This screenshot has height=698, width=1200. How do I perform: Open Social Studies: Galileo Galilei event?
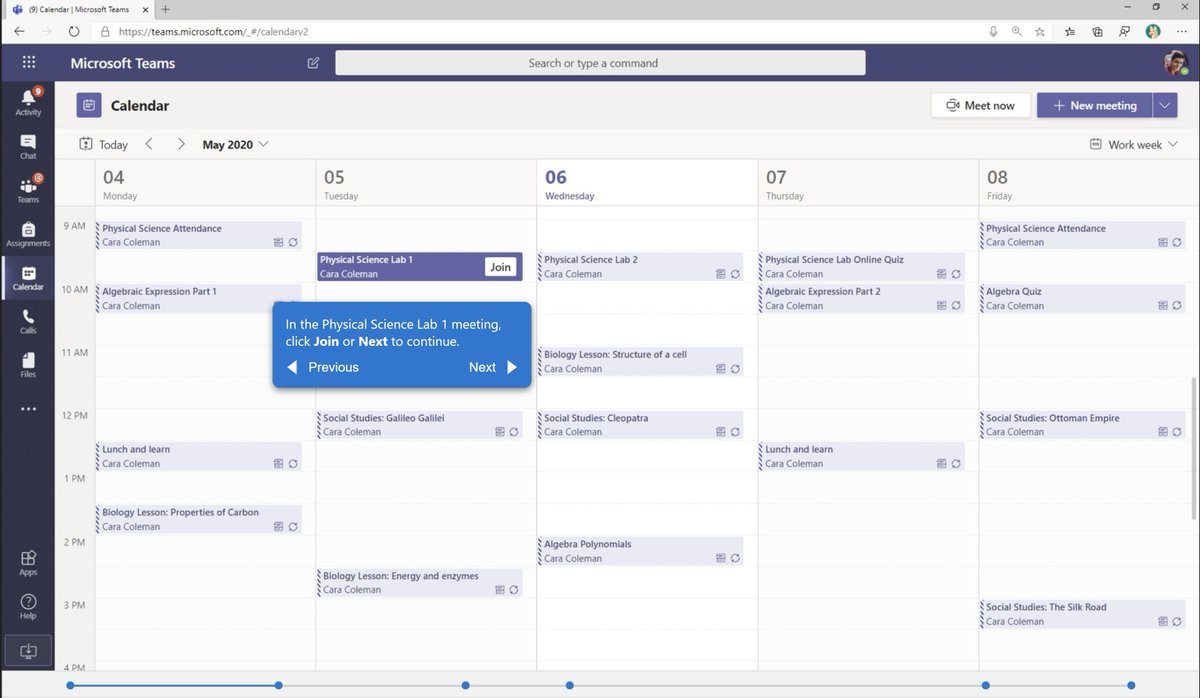[419, 424]
